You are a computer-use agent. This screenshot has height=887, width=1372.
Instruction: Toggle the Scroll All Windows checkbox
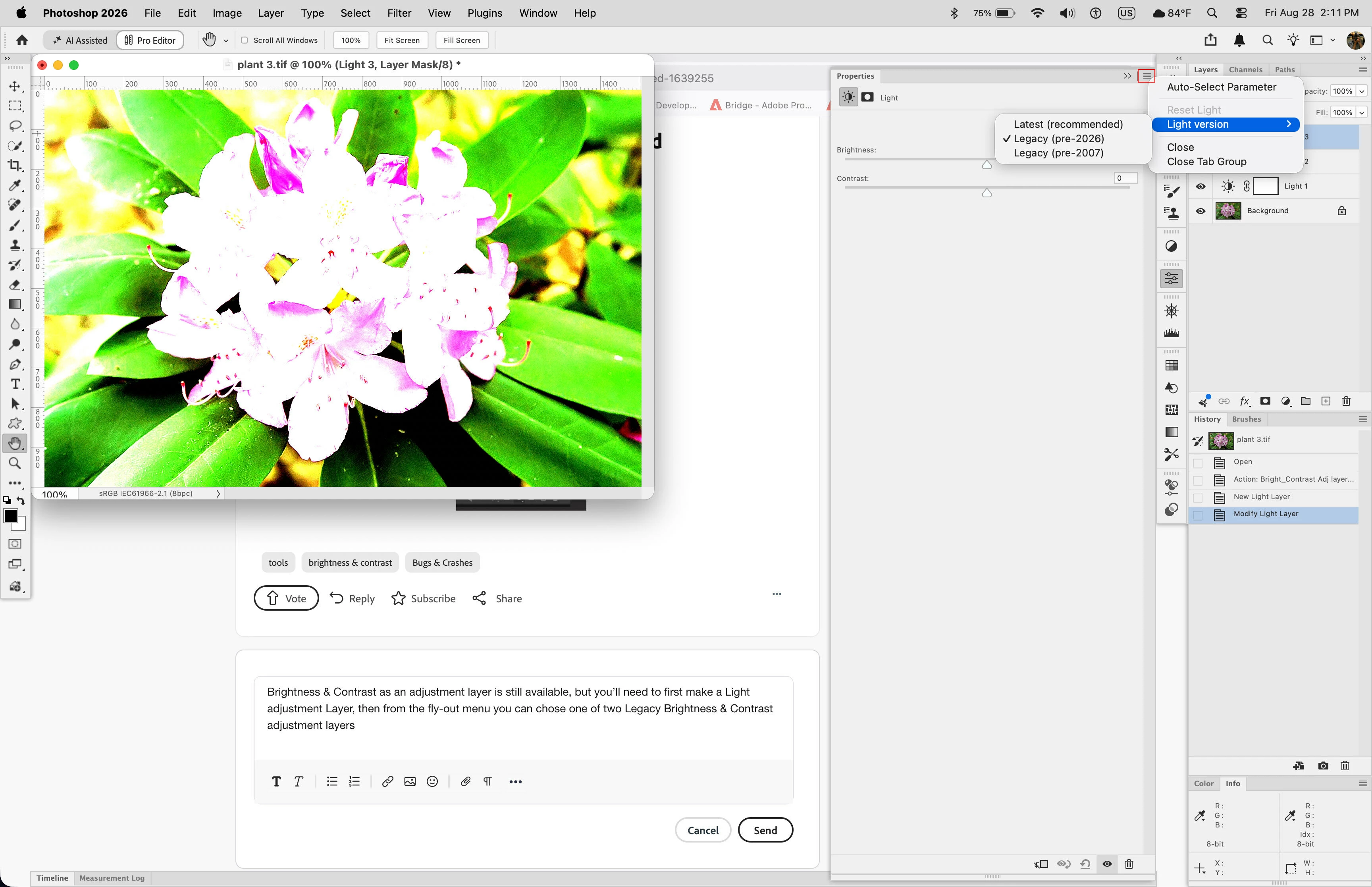245,40
